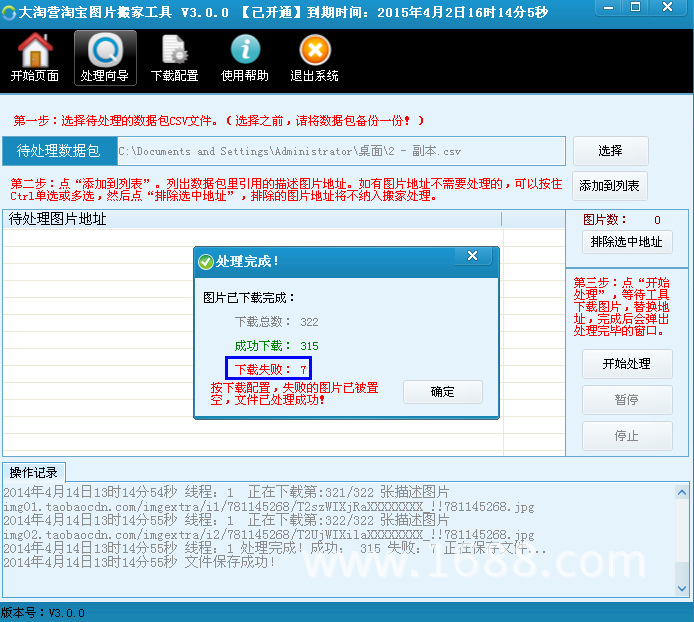694x622 pixels.
Task: Confirm dialog with 确定 button
Action: pos(443,392)
